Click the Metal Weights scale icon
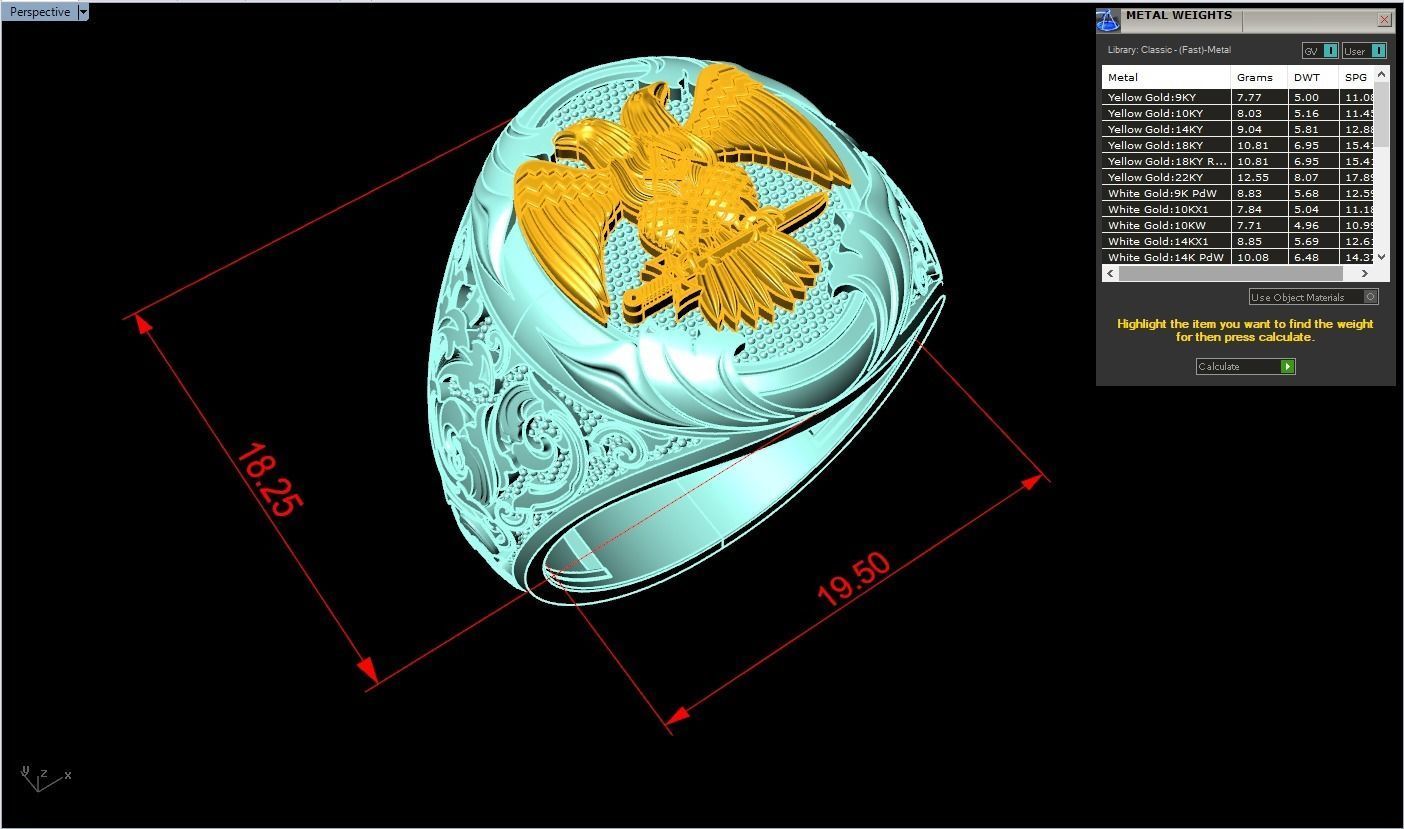The image size is (1404, 829). tap(1108, 20)
